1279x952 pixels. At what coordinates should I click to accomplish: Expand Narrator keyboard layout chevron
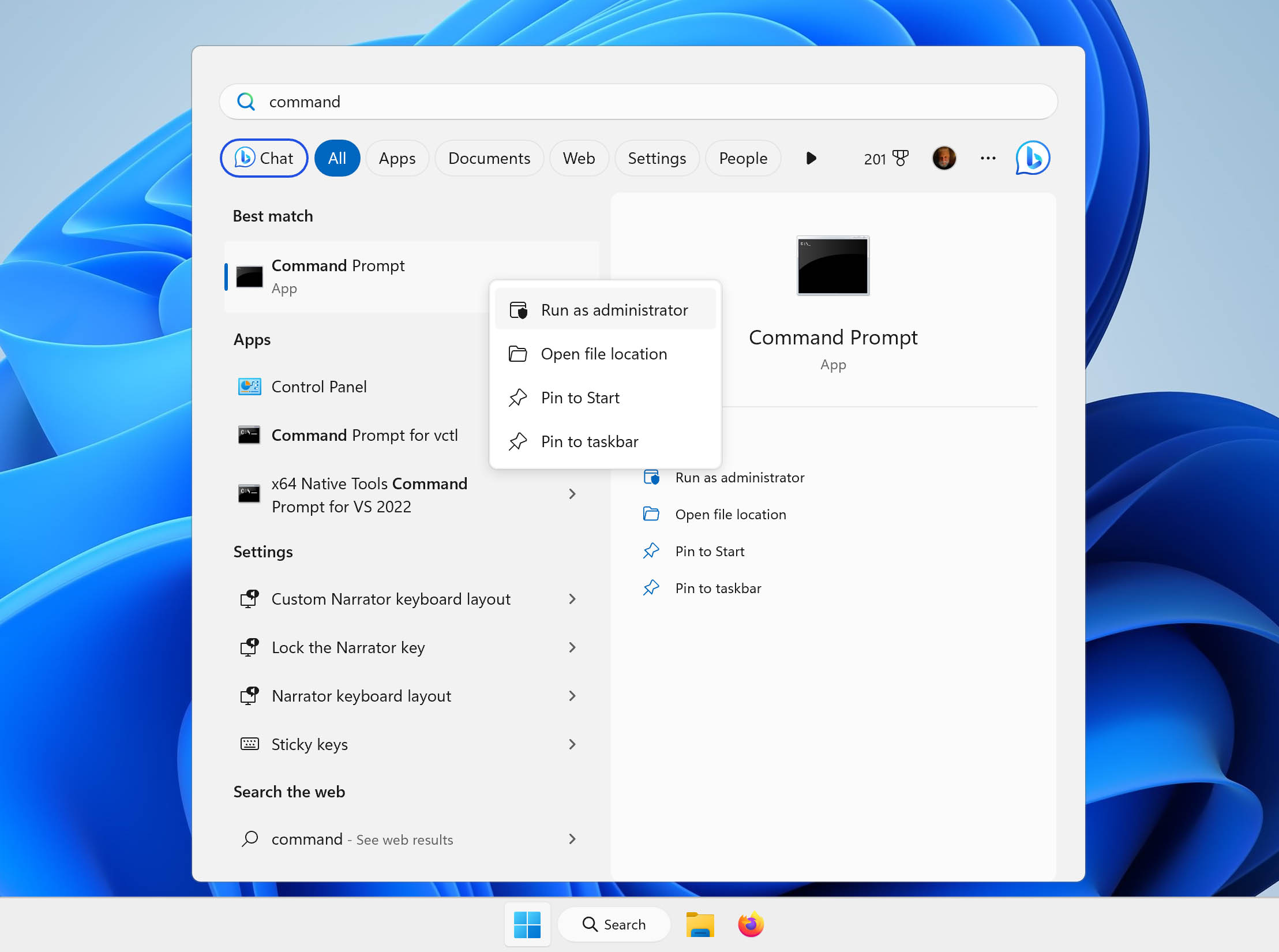(572, 696)
